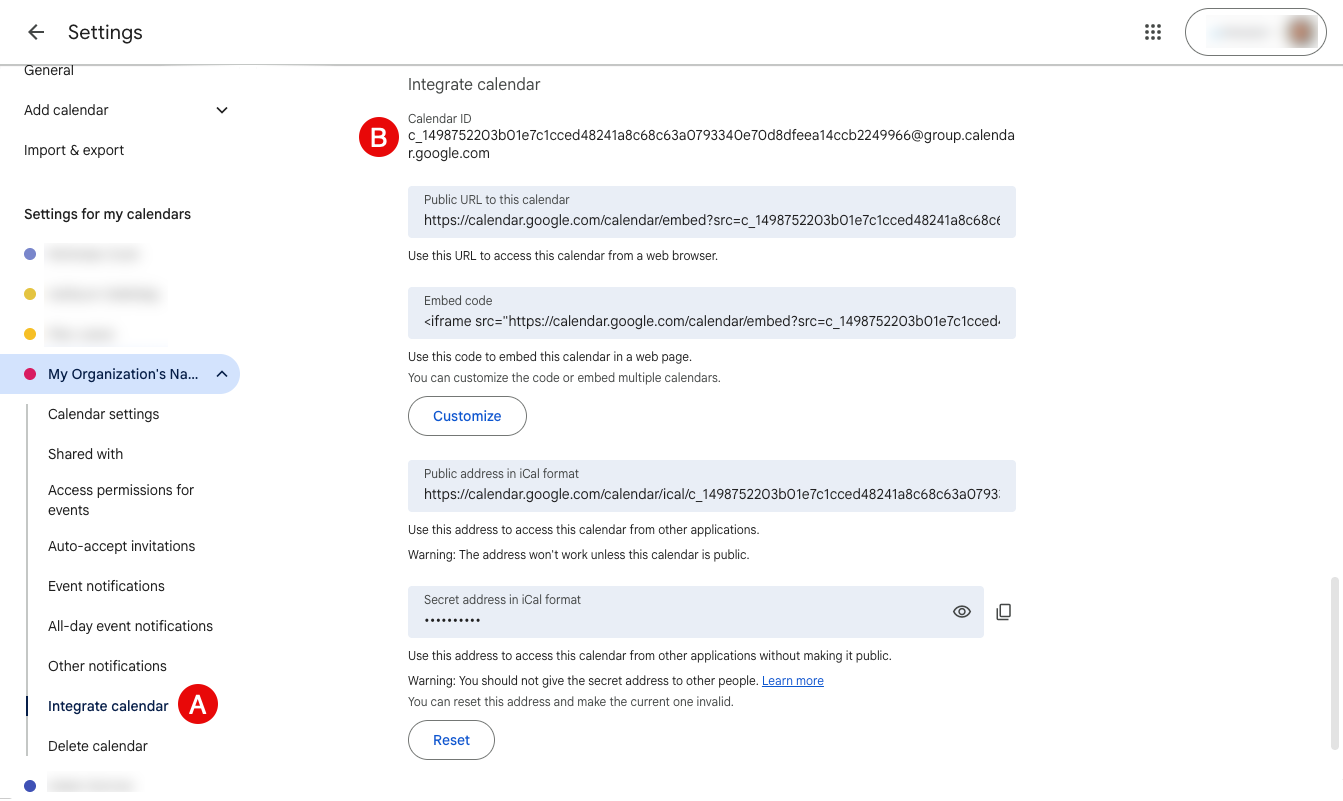Click the yellow dot next to second calendar

coord(30,293)
